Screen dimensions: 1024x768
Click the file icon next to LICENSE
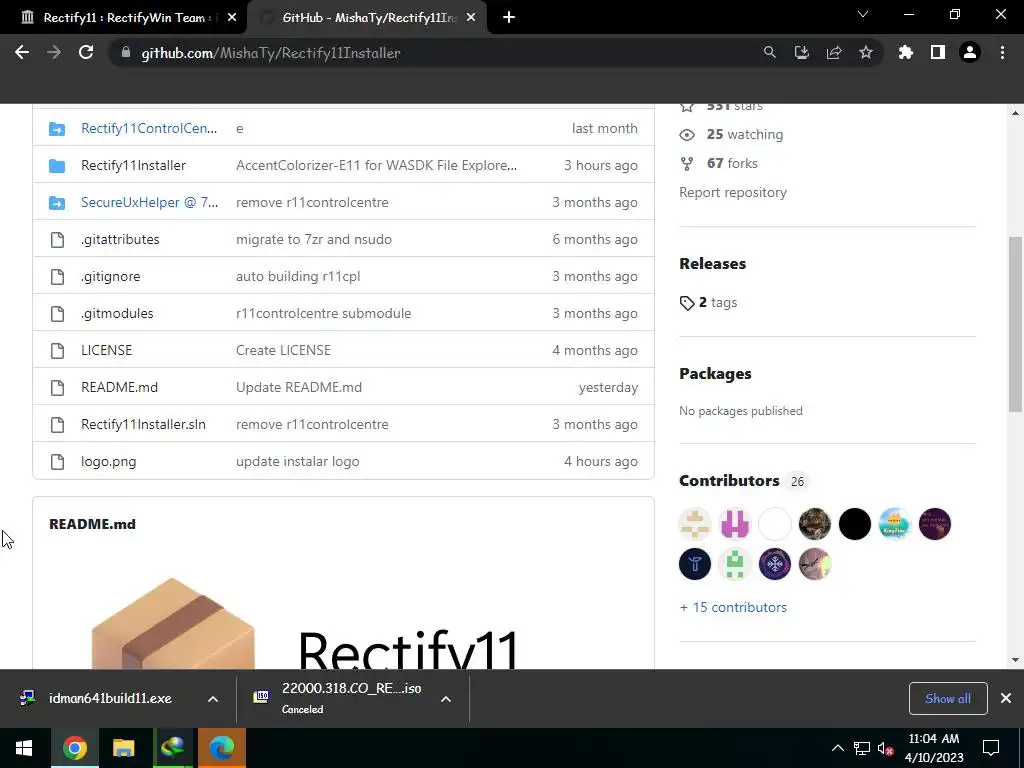[57, 351]
